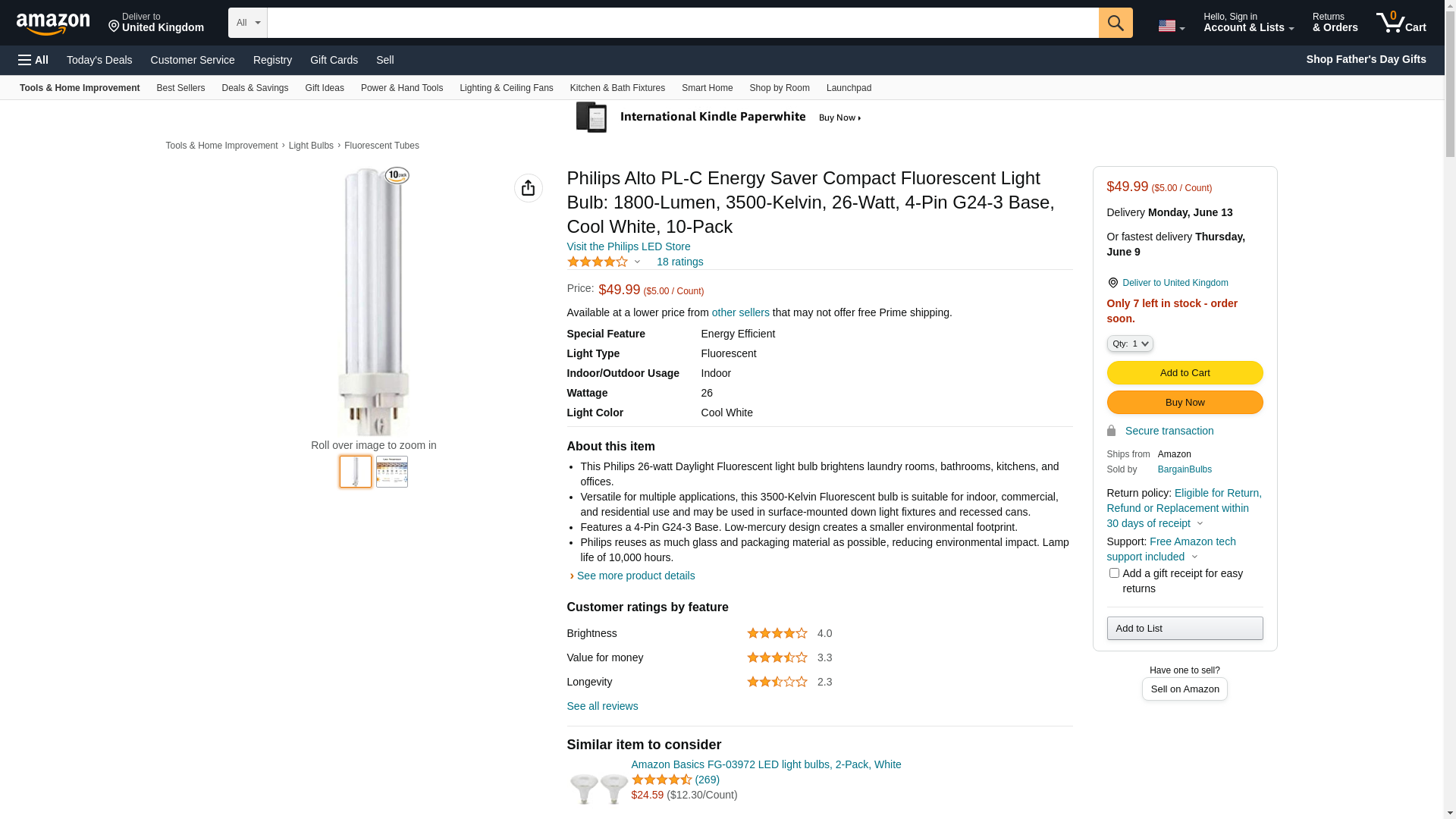The width and height of the screenshot is (1456, 819).
Task: Open the All hamburger menu
Action: coord(33,60)
